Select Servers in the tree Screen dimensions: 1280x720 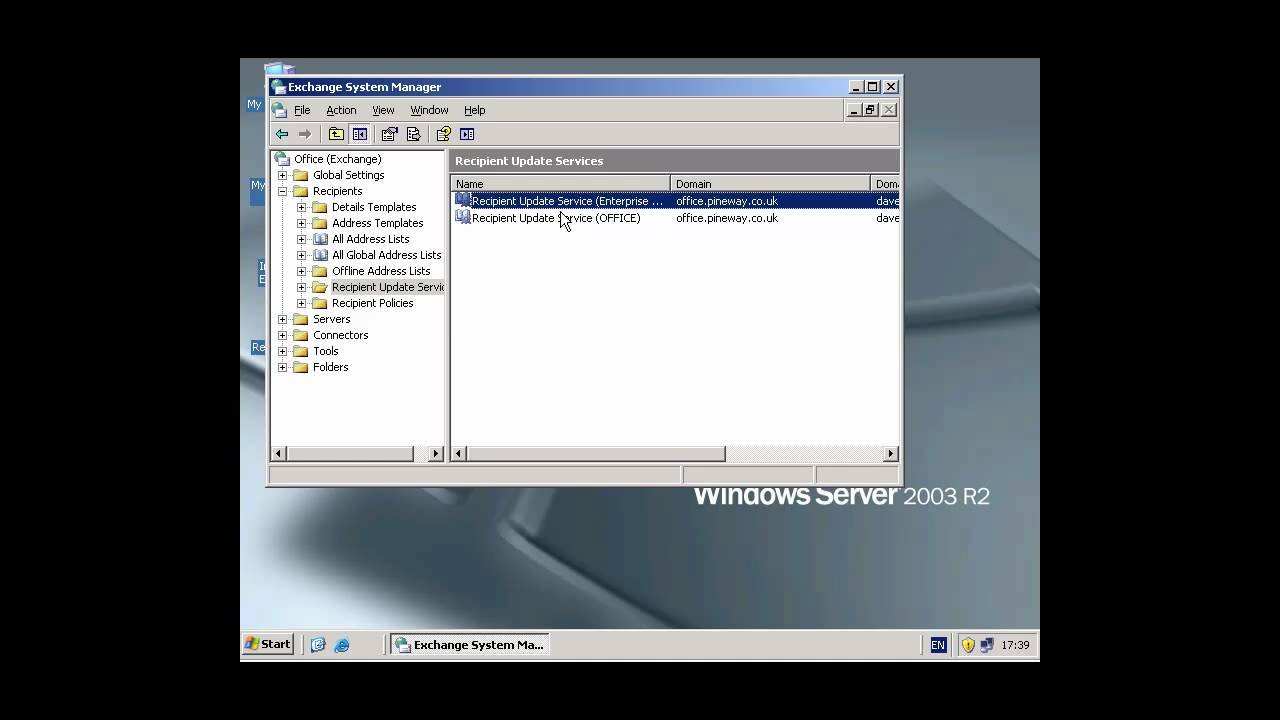(331, 319)
